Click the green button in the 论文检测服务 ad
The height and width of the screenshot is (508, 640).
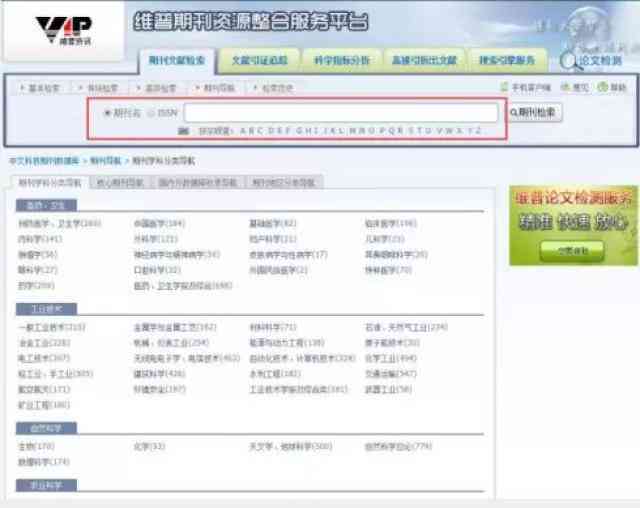(x=572, y=251)
